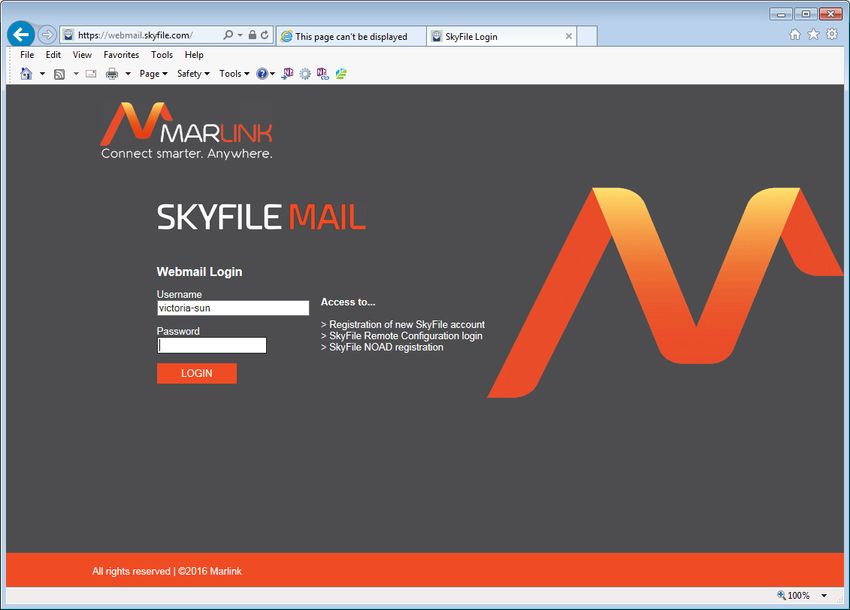Open the Page dropdown in command bar
This screenshot has width=850, height=610.
pos(153,74)
